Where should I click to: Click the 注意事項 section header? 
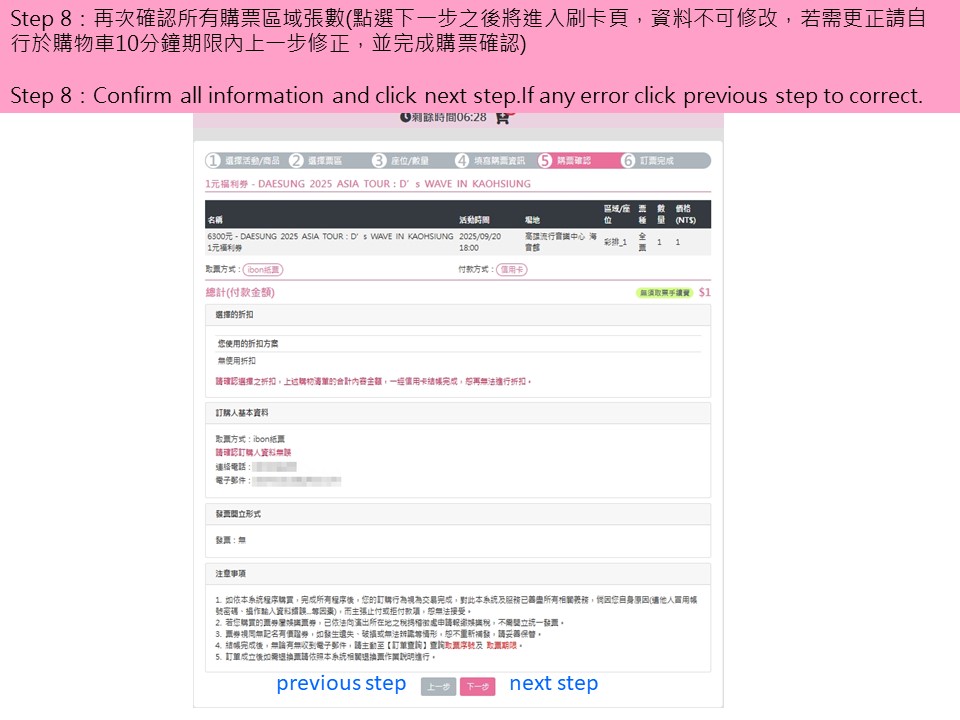[x=230, y=573]
